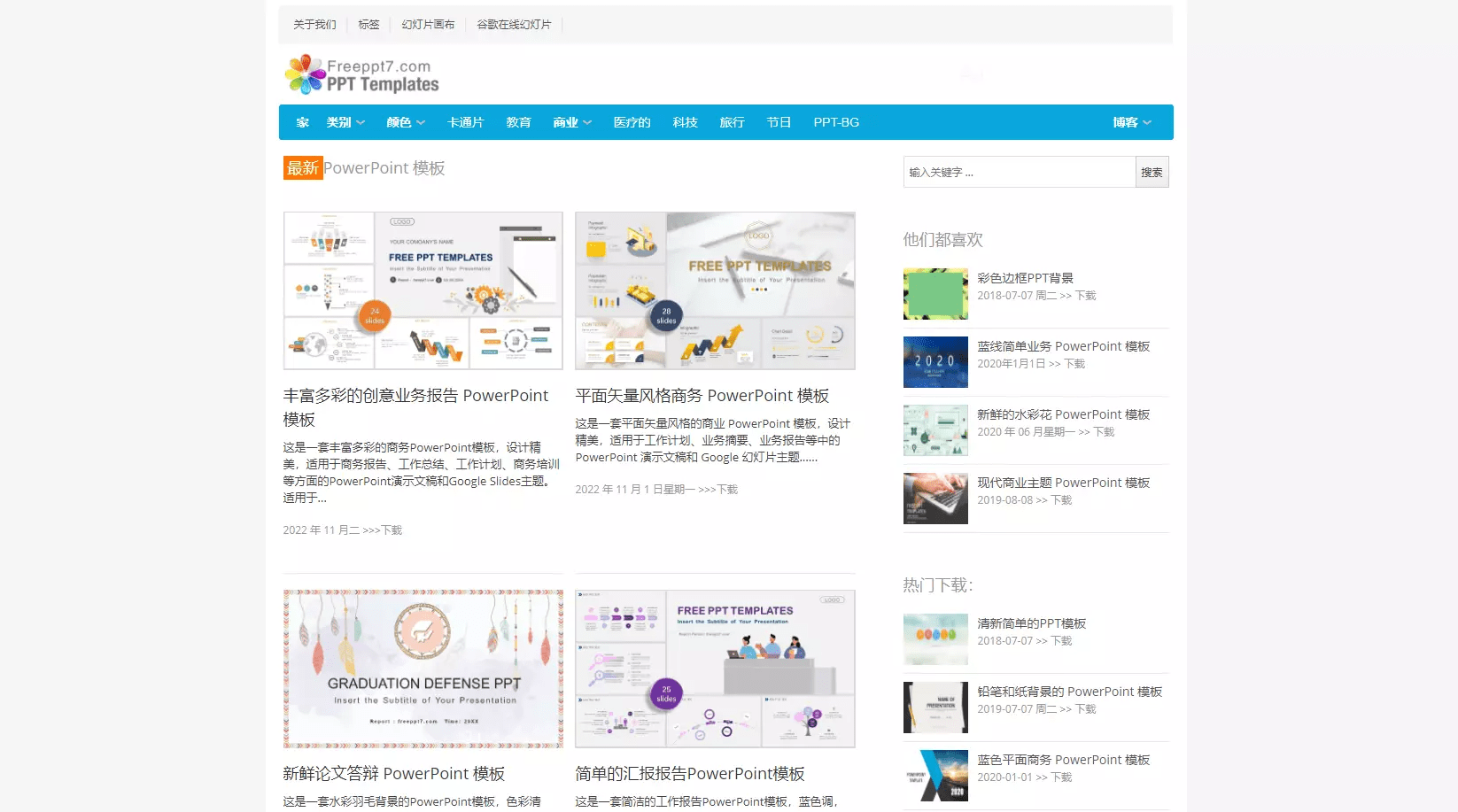Open the 幻灯片画布 top link
The width and height of the screenshot is (1458, 812).
[428, 25]
